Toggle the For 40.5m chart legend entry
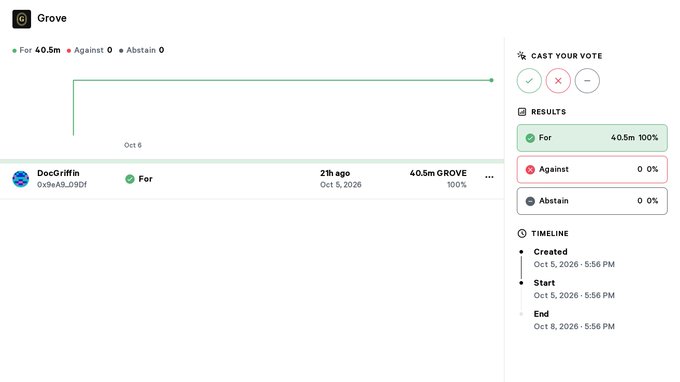The width and height of the screenshot is (680, 382). pos(36,50)
